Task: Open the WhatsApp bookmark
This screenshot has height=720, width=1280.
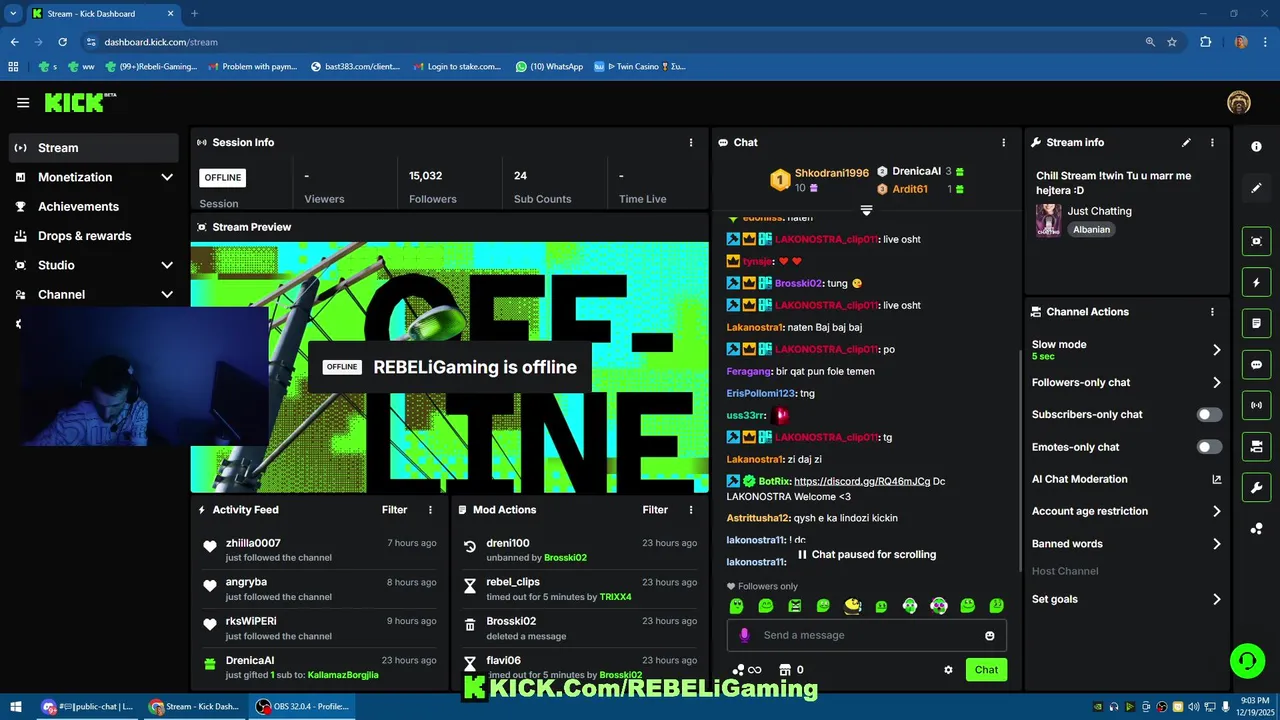Action: tap(549, 67)
